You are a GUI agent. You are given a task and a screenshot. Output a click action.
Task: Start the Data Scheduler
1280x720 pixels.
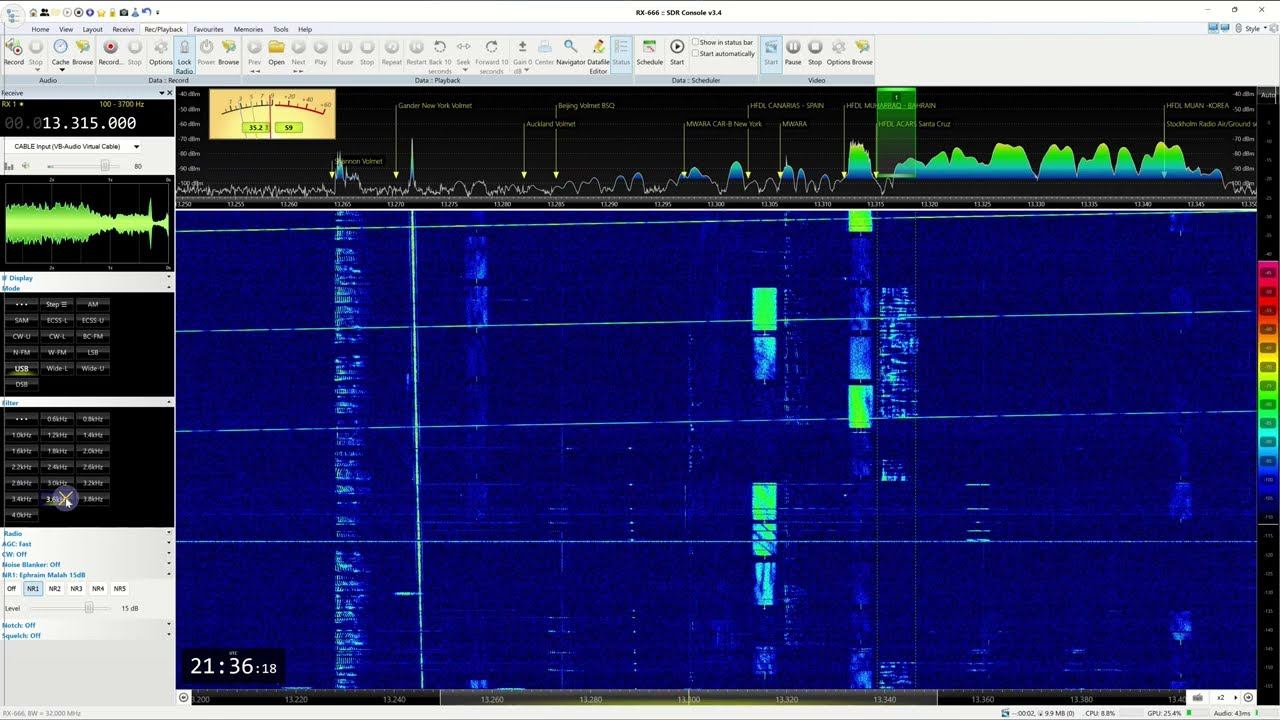click(x=677, y=47)
